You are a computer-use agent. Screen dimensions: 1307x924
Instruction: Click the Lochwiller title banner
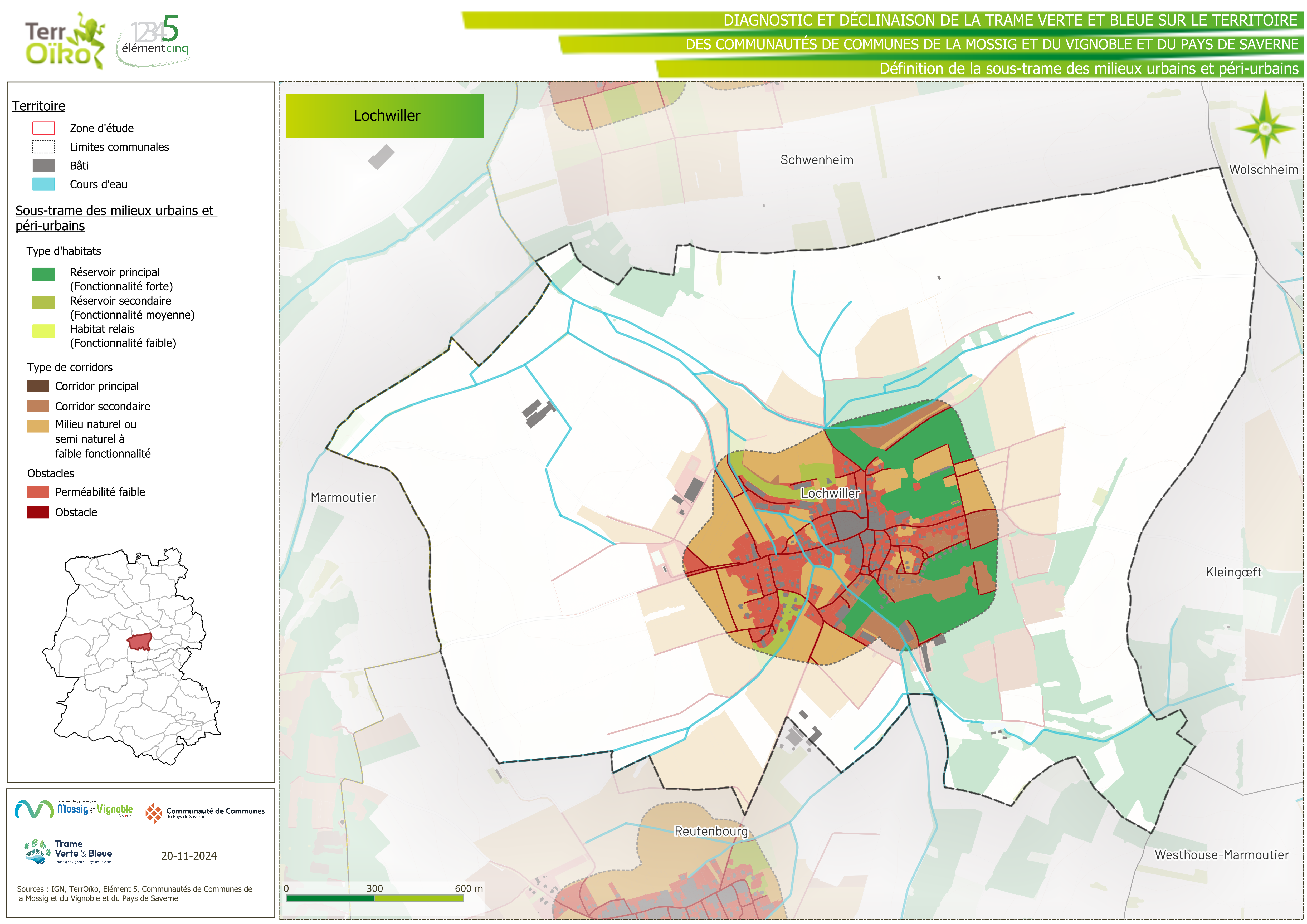pyautogui.click(x=385, y=116)
